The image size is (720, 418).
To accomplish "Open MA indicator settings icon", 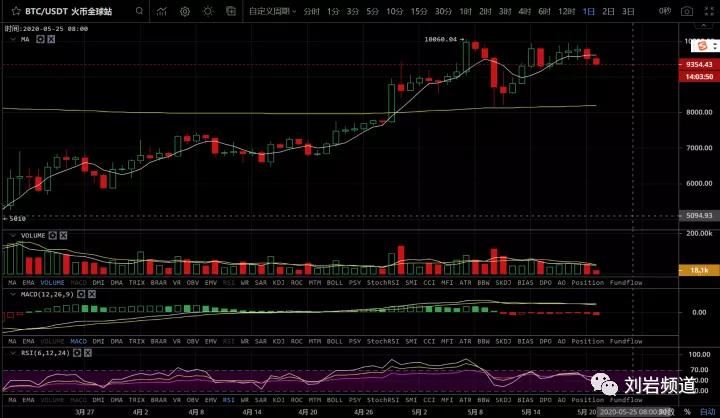I will 40,40.
